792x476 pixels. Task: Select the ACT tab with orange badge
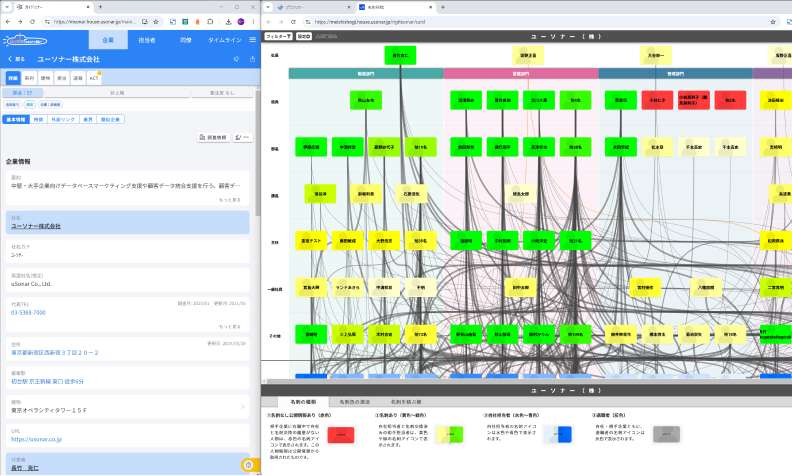coord(94,77)
